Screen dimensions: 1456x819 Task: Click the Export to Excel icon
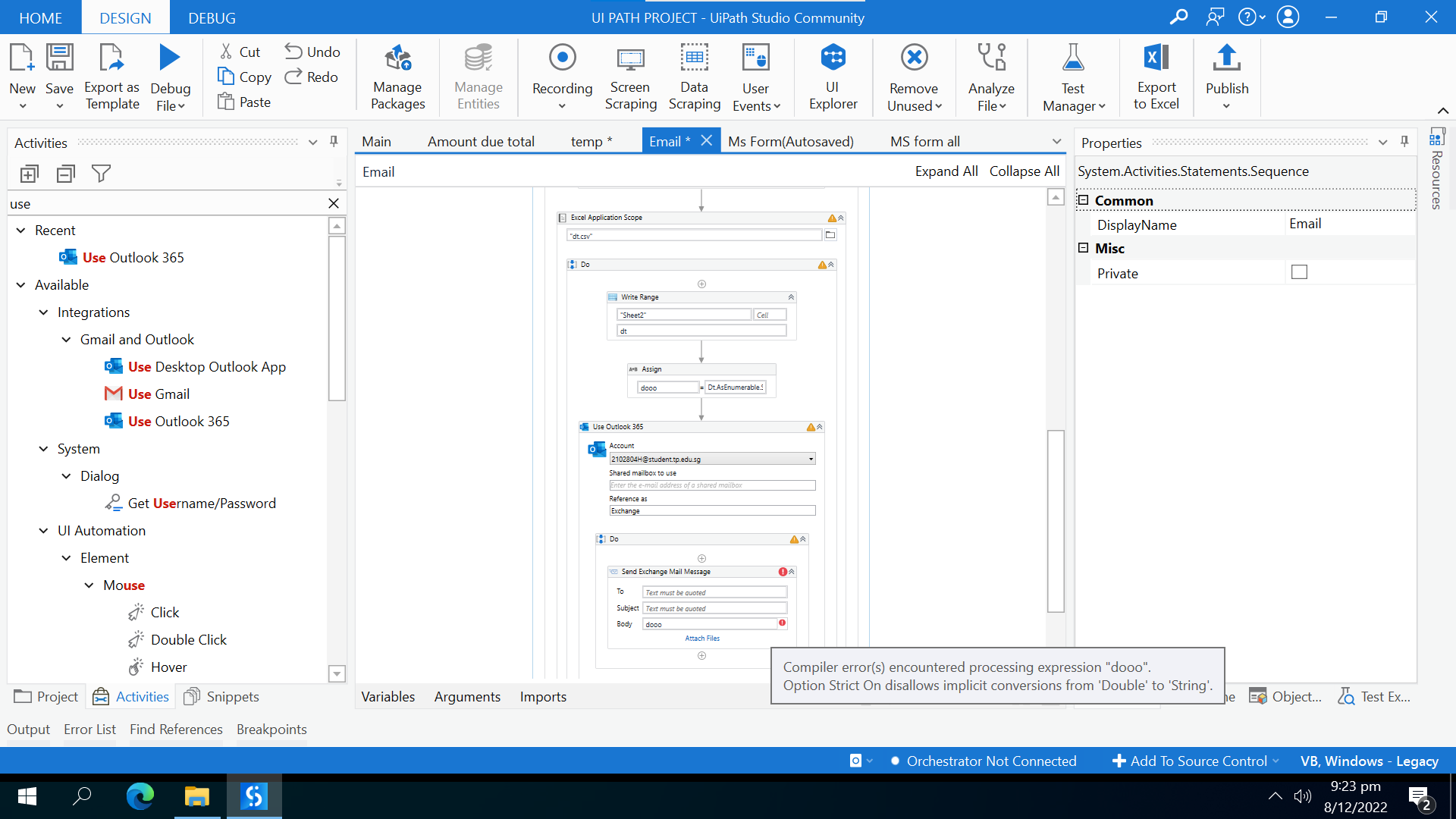1156,58
